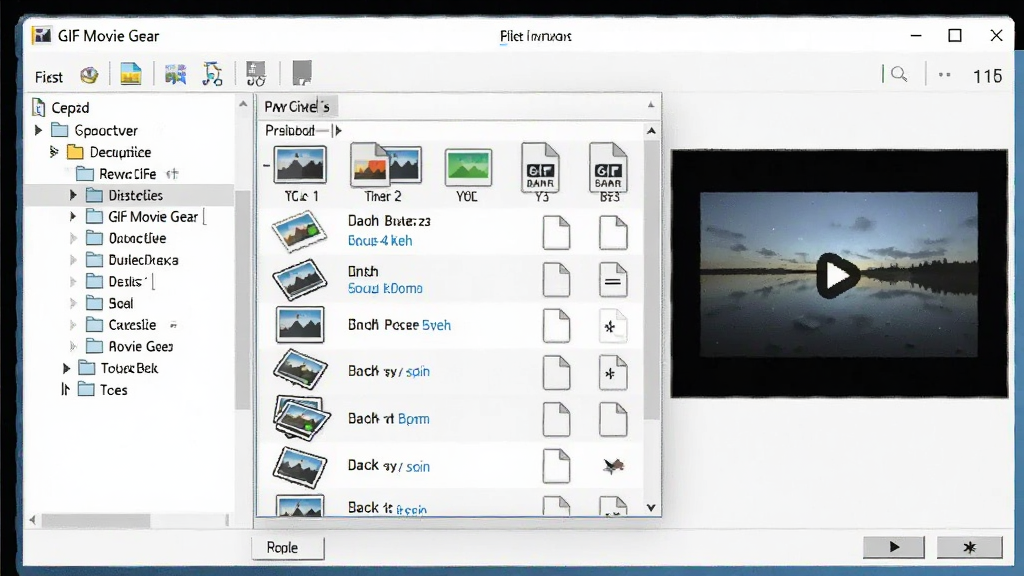Click the file list vertical scrollbar thumb
1024x576 pixels.
point(651,281)
